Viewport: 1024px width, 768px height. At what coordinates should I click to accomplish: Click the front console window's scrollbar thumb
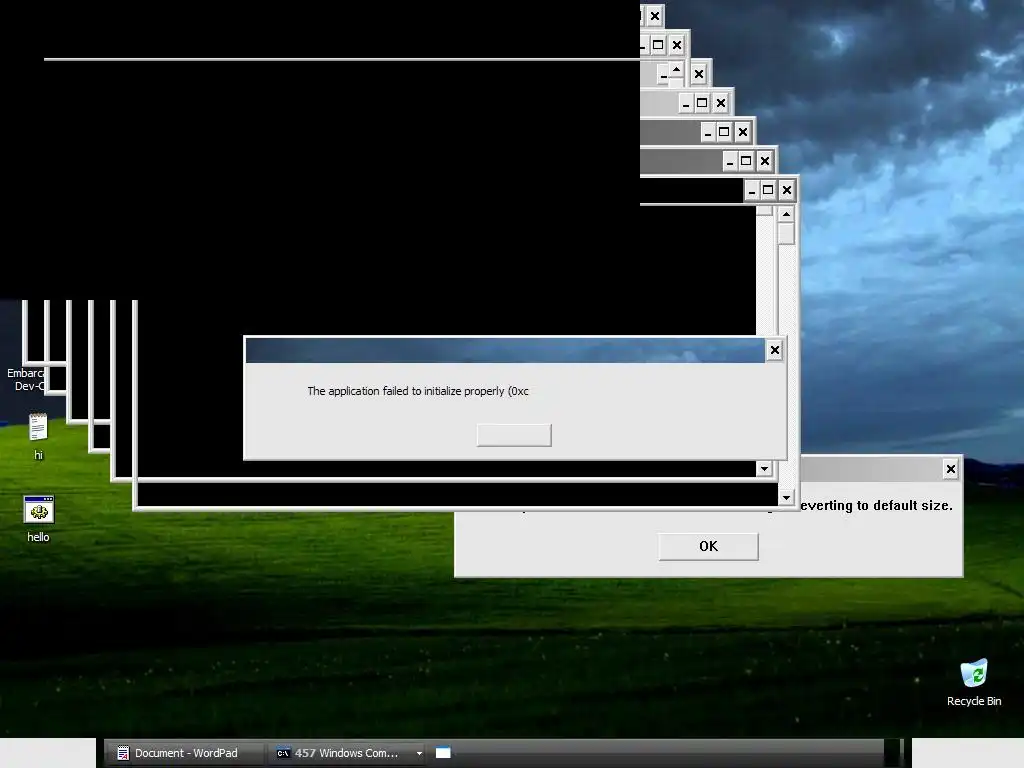pos(786,233)
